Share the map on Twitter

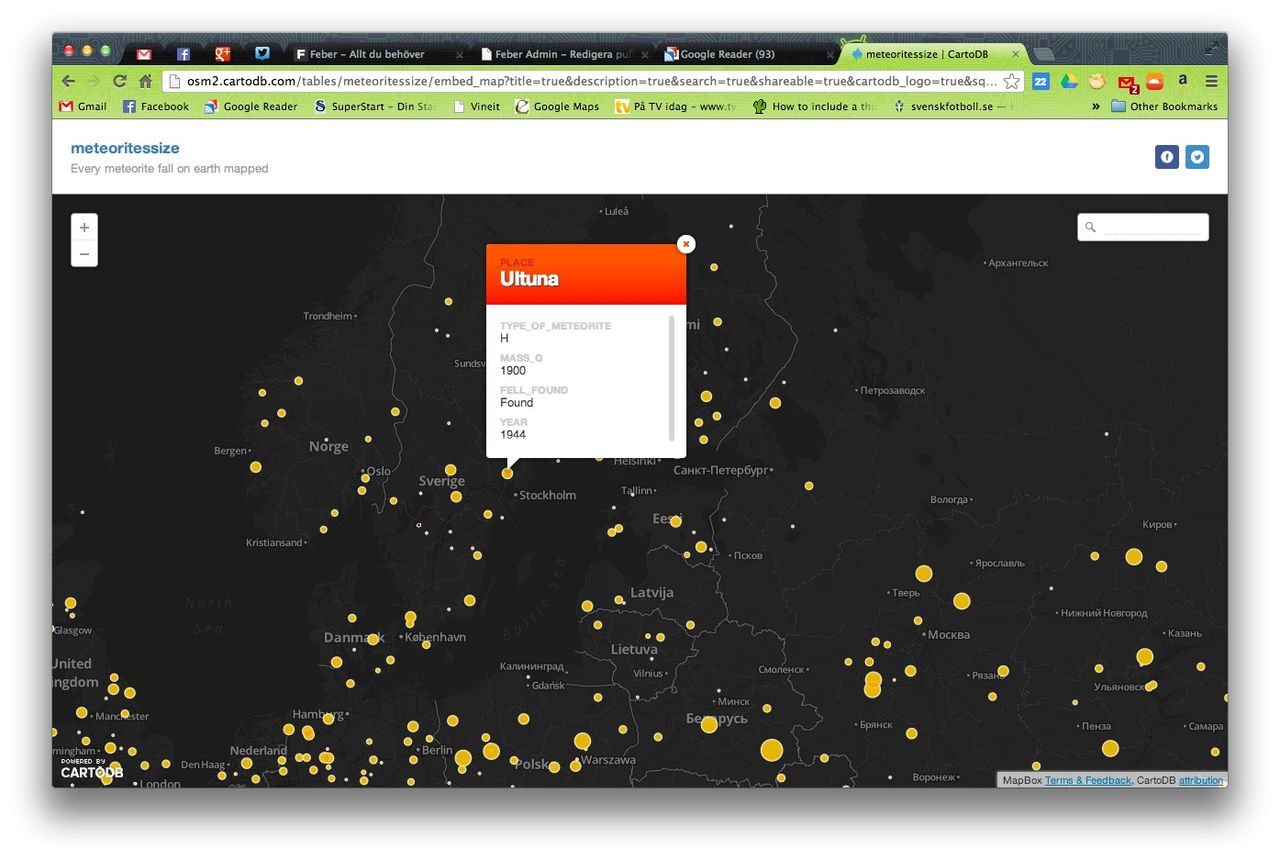click(1197, 156)
